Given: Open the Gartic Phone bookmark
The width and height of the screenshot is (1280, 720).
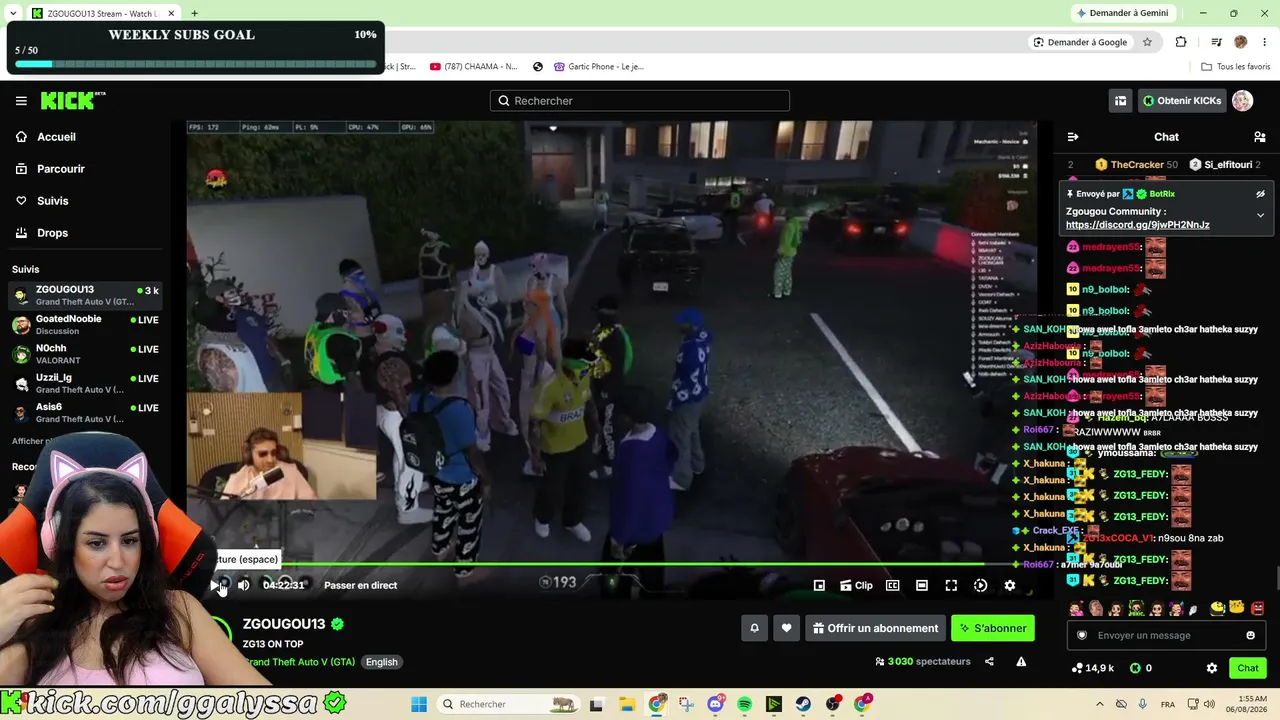Looking at the screenshot, I should 598,67.
